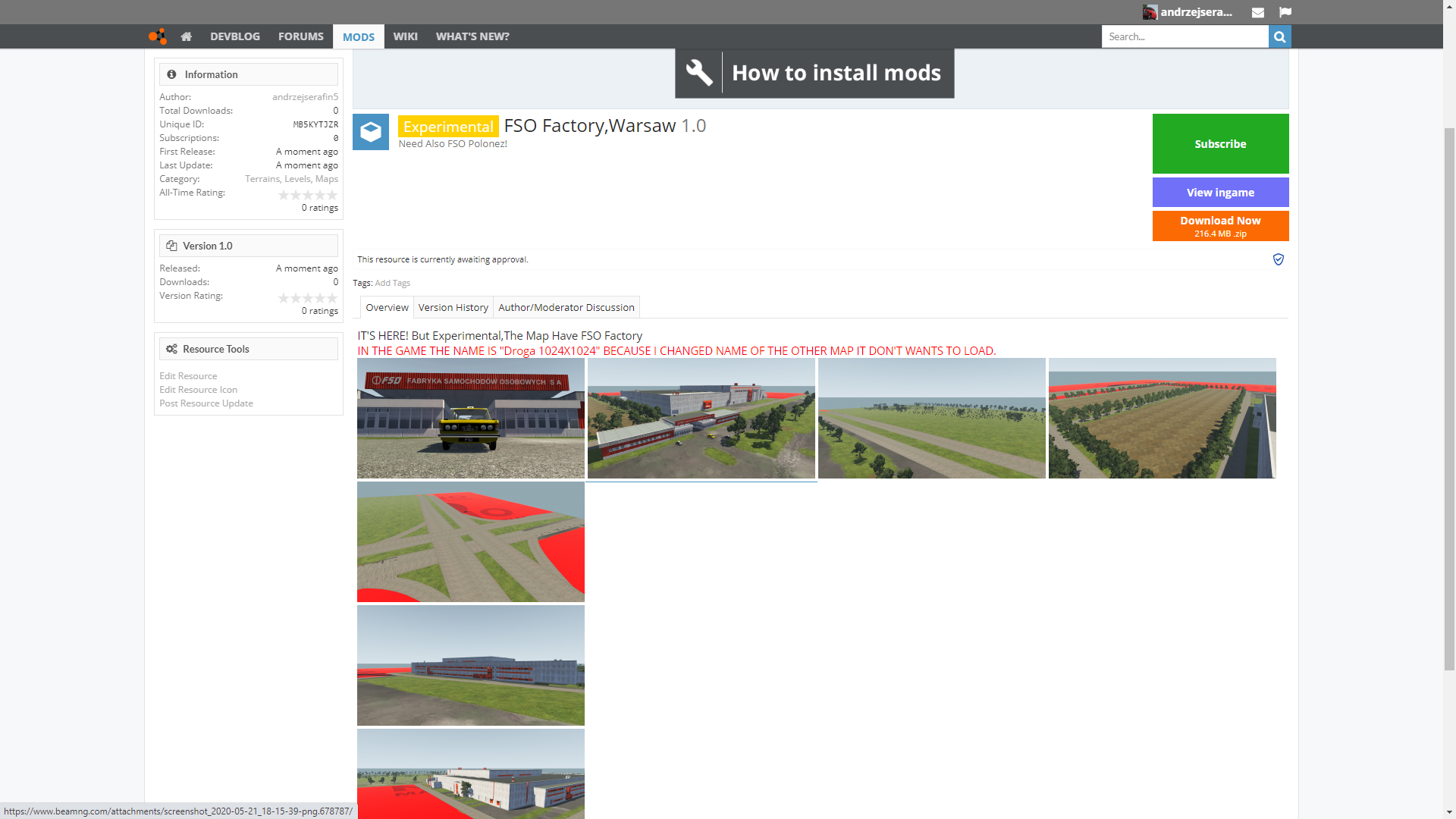
Task: Click the BeamNG orange logo icon
Action: tap(157, 36)
